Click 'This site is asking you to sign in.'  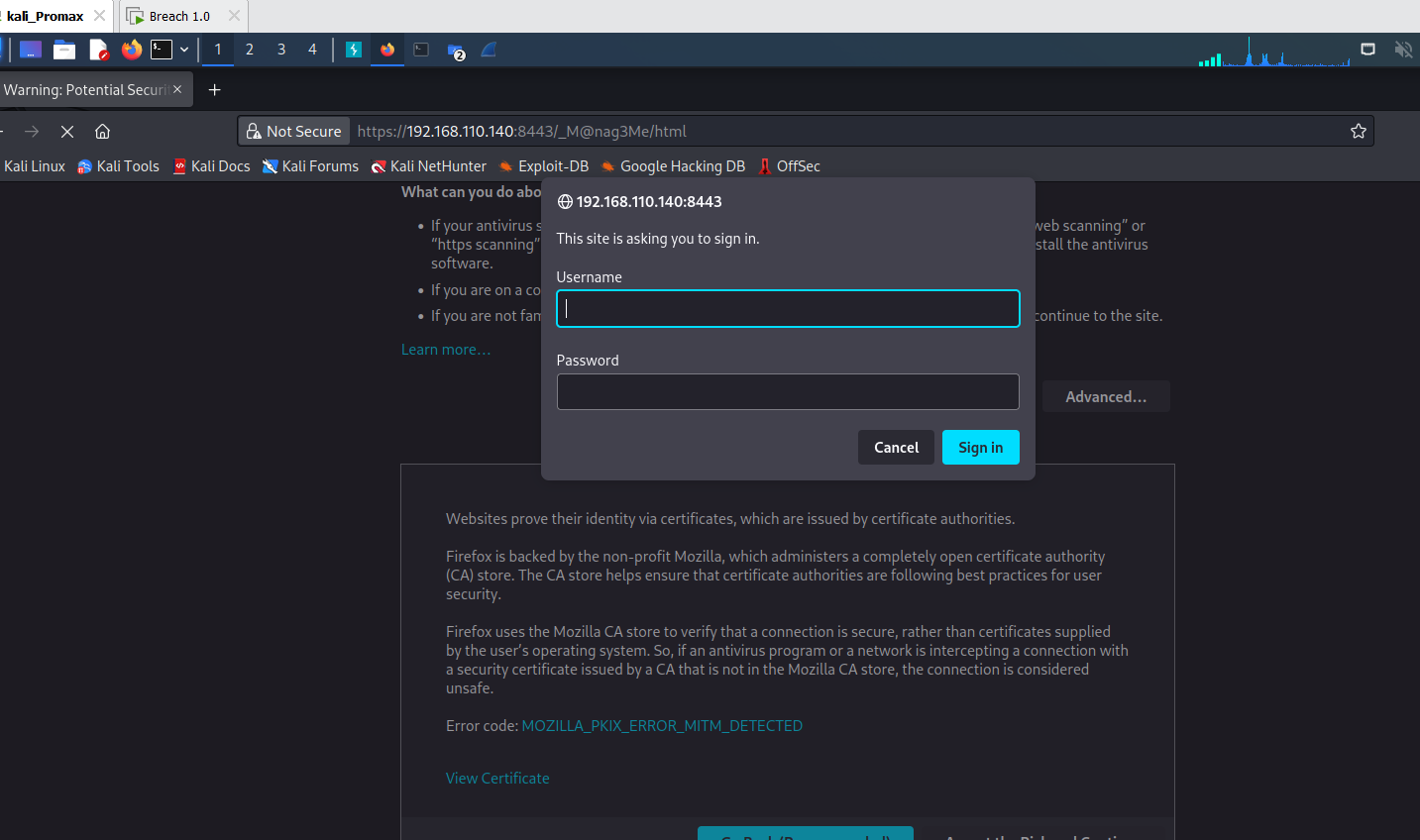tap(658, 239)
